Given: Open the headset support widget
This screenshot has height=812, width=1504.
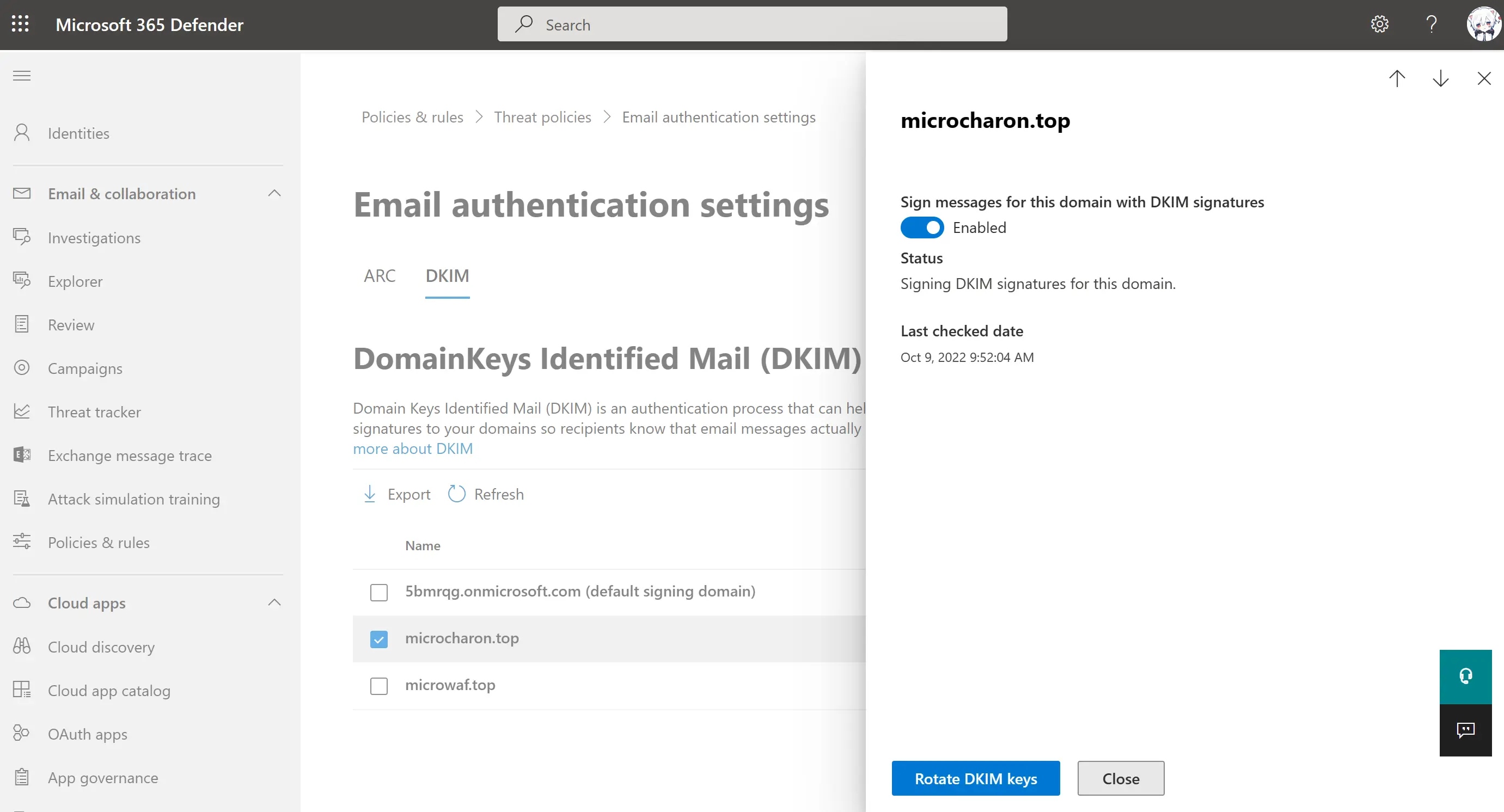Looking at the screenshot, I should pos(1465,676).
